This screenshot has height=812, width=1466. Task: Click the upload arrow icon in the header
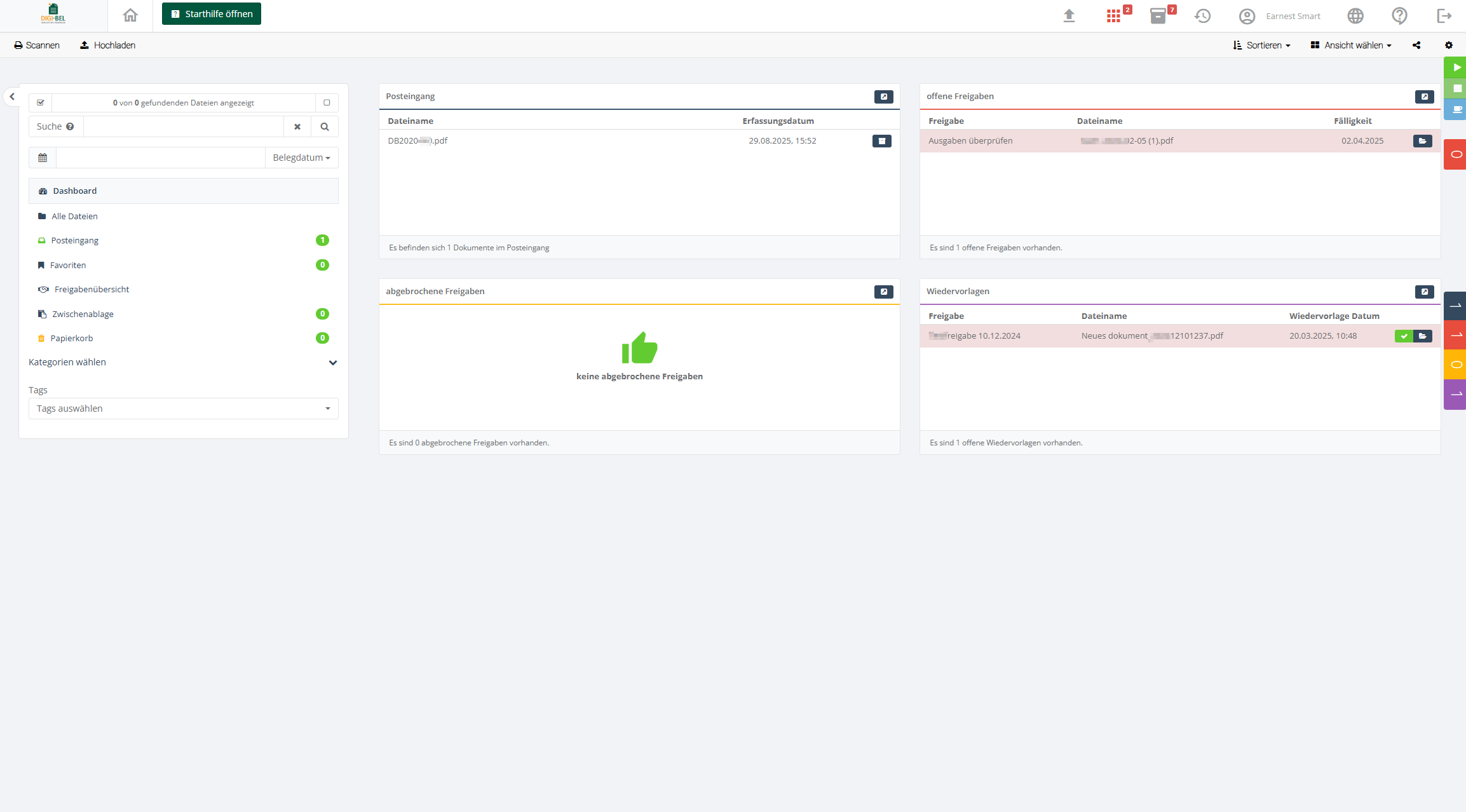[1069, 16]
